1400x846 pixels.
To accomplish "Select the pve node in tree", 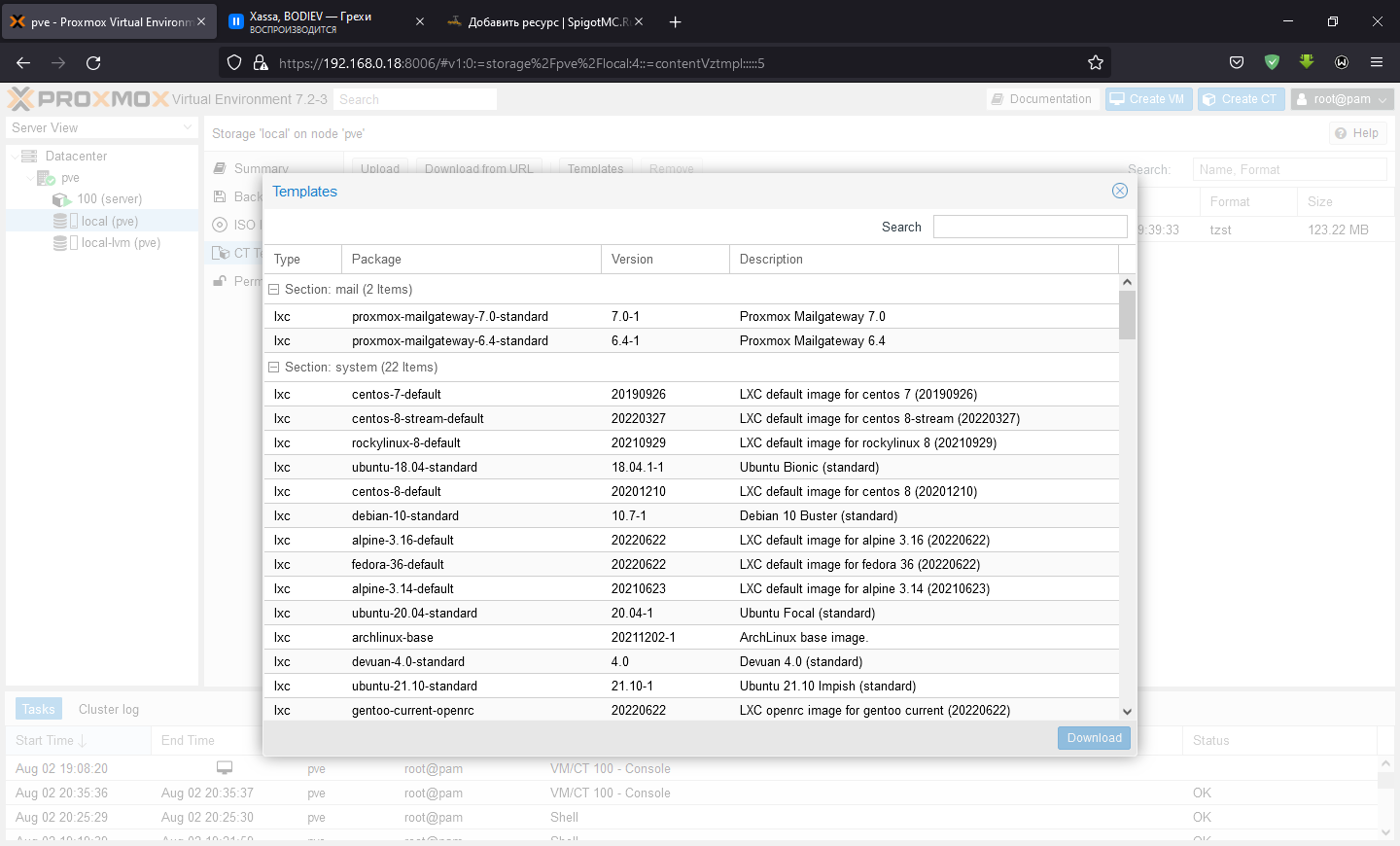I will pos(70,178).
